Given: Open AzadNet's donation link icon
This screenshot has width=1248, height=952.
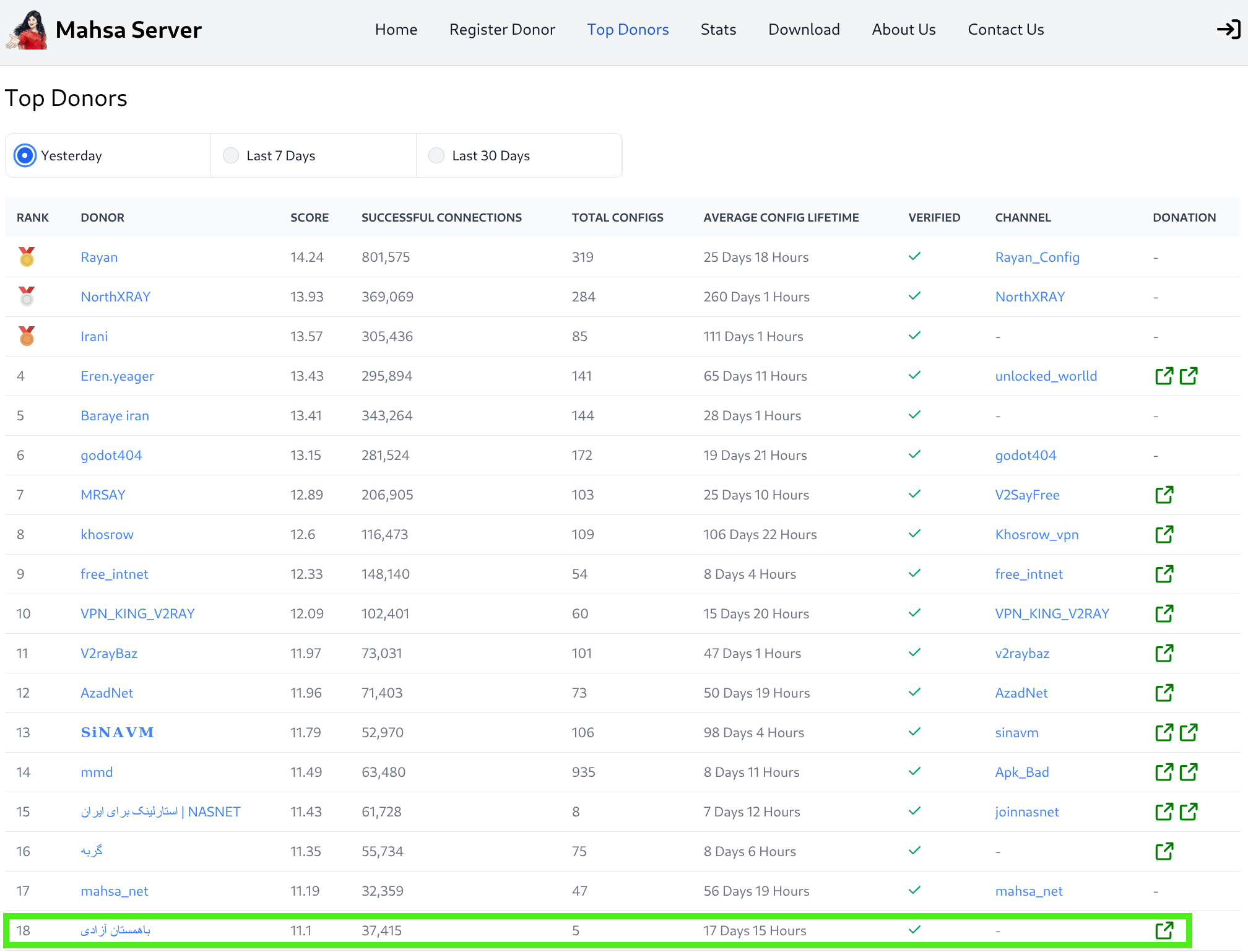Looking at the screenshot, I should point(1164,693).
